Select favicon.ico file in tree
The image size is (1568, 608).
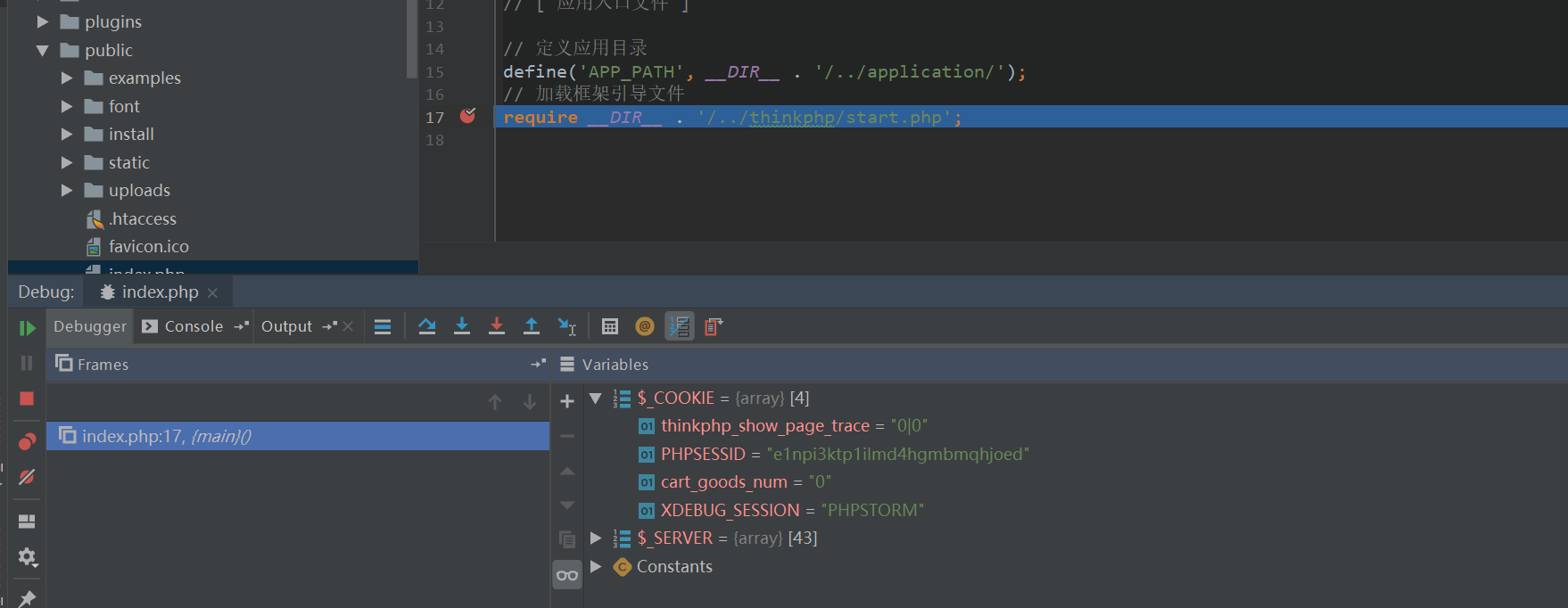click(137, 246)
